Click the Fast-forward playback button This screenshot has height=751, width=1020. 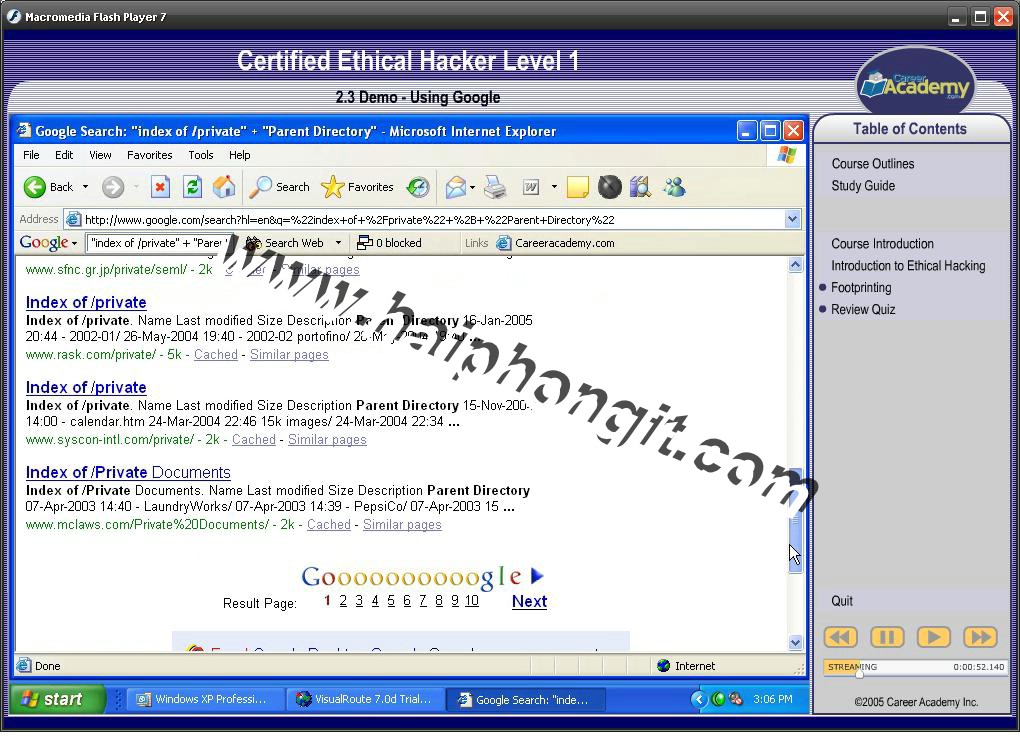pyautogui.click(x=980, y=637)
